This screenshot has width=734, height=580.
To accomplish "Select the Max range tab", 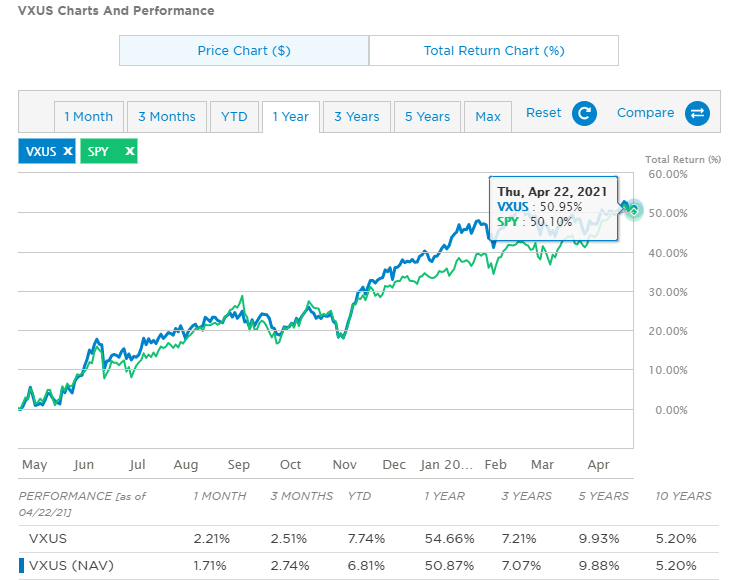I will [488, 117].
